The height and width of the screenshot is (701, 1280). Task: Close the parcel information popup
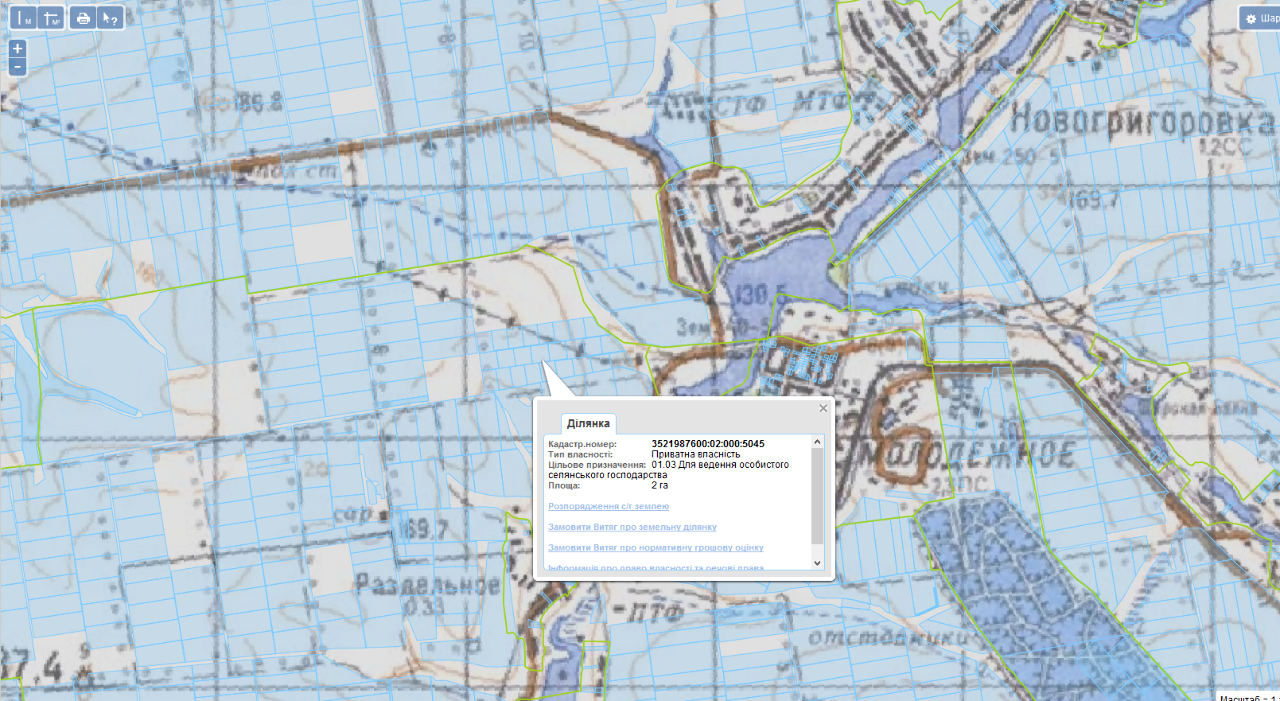click(x=823, y=408)
